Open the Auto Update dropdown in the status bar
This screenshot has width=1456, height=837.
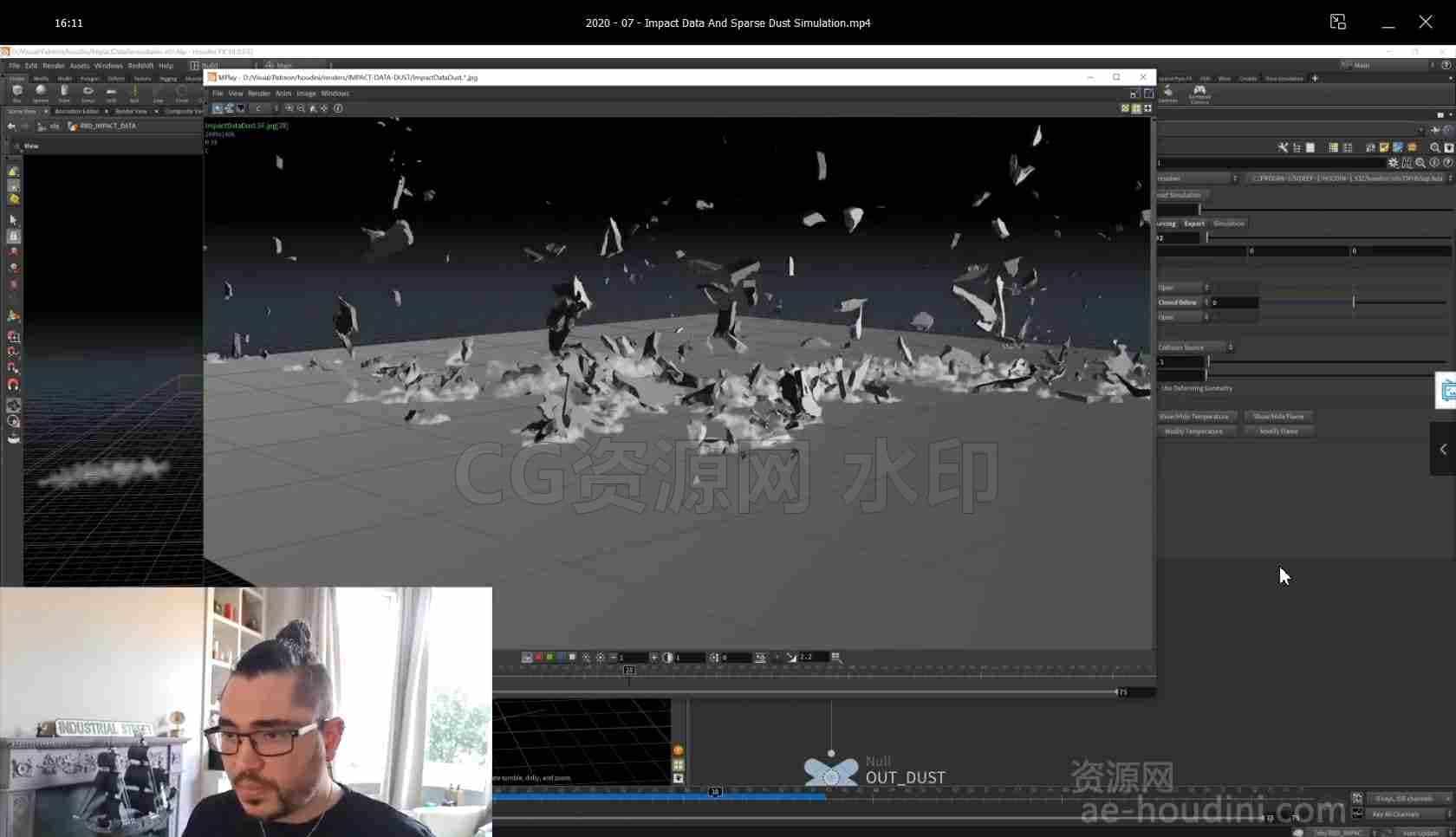coord(1425,833)
